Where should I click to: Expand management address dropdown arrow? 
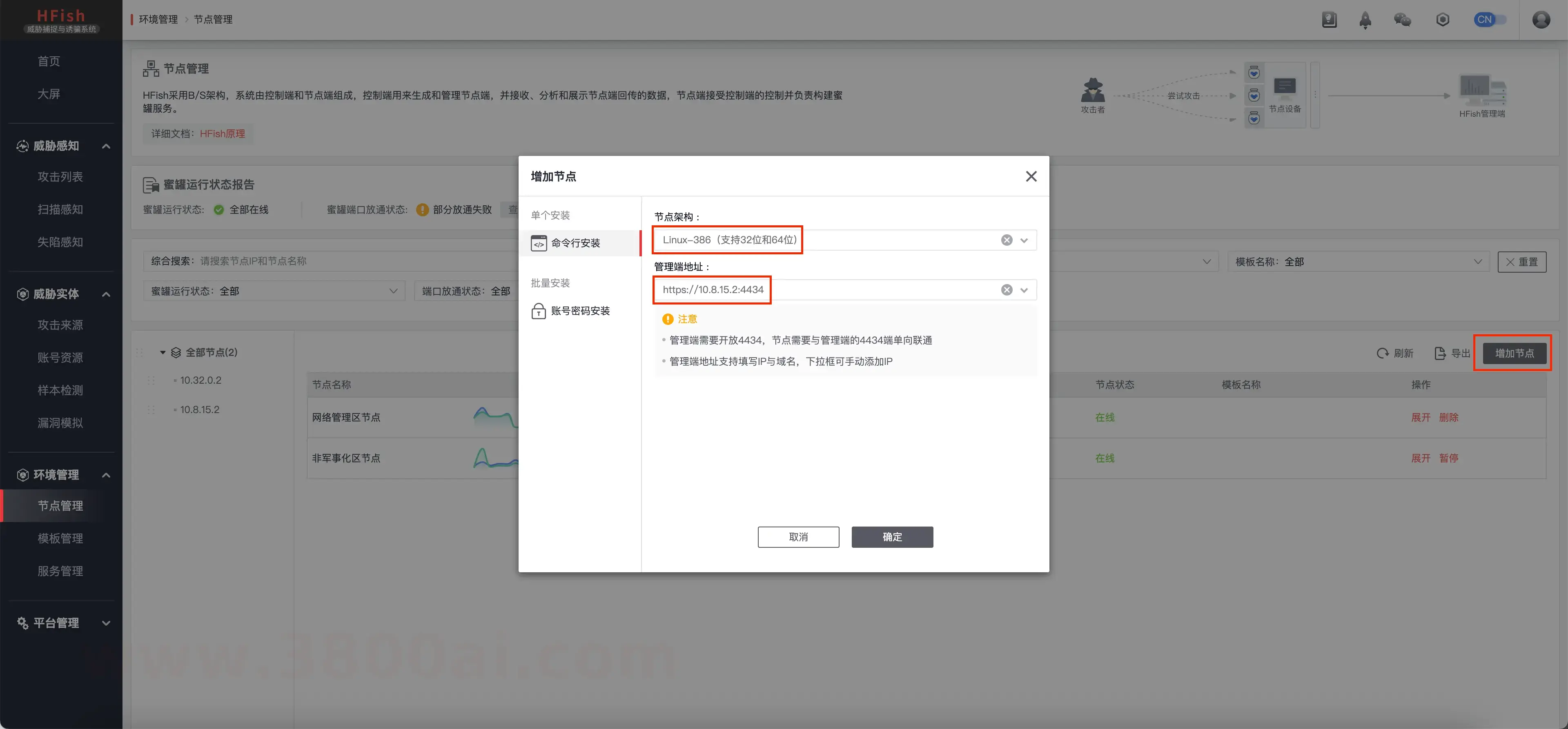tap(1024, 290)
